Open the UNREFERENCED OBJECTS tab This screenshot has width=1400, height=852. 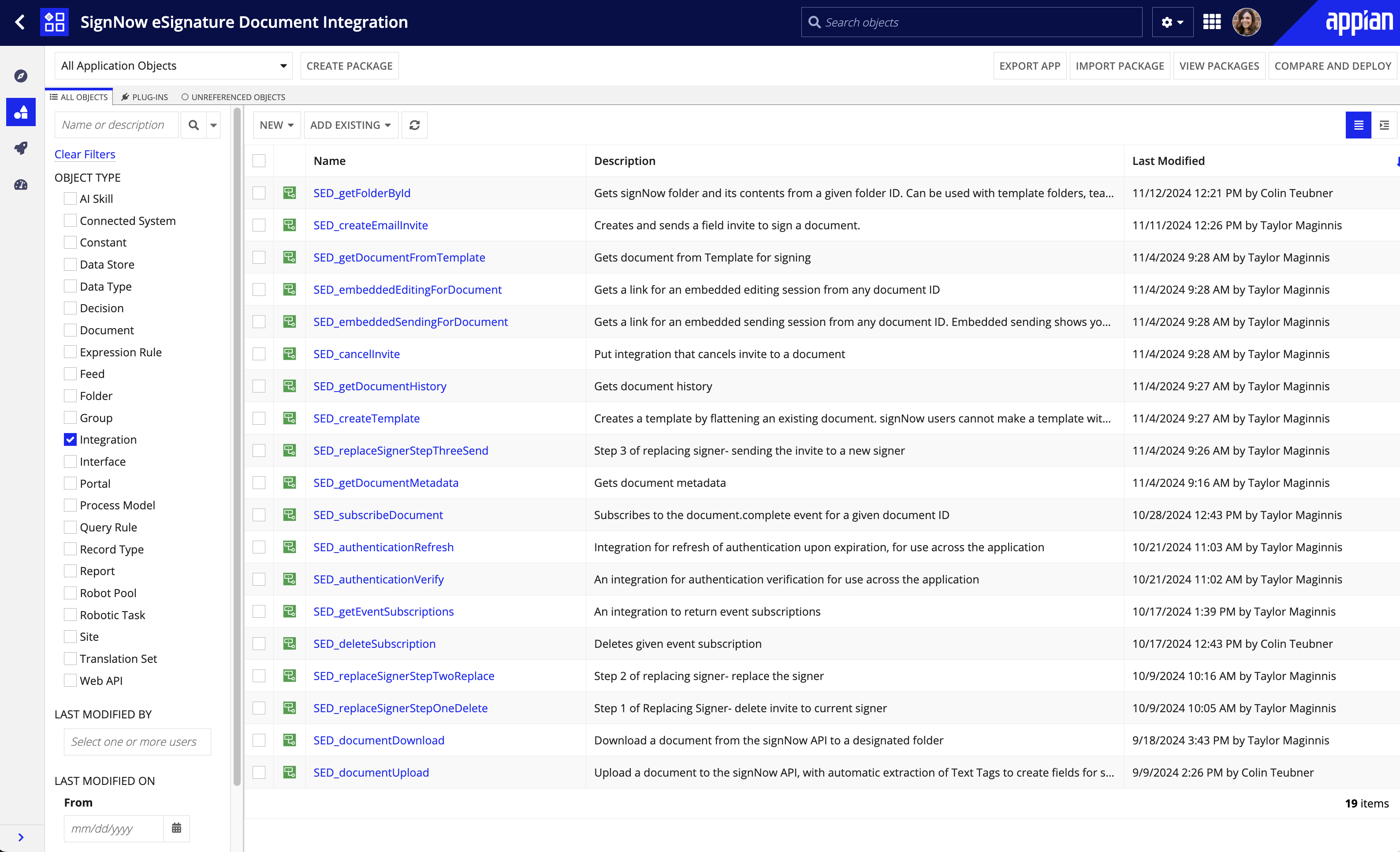(233, 97)
